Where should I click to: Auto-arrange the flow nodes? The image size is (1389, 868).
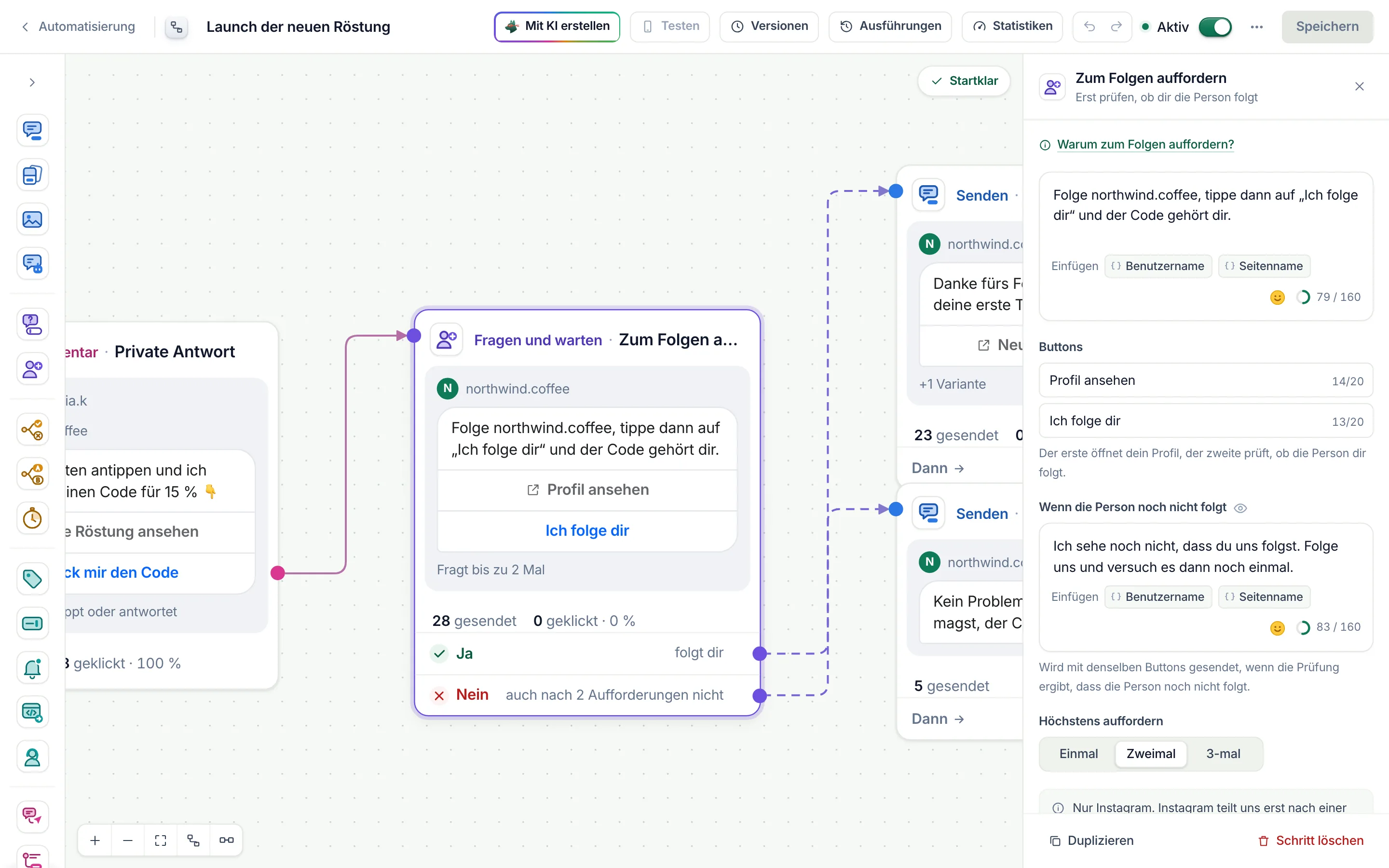click(x=193, y=841)
